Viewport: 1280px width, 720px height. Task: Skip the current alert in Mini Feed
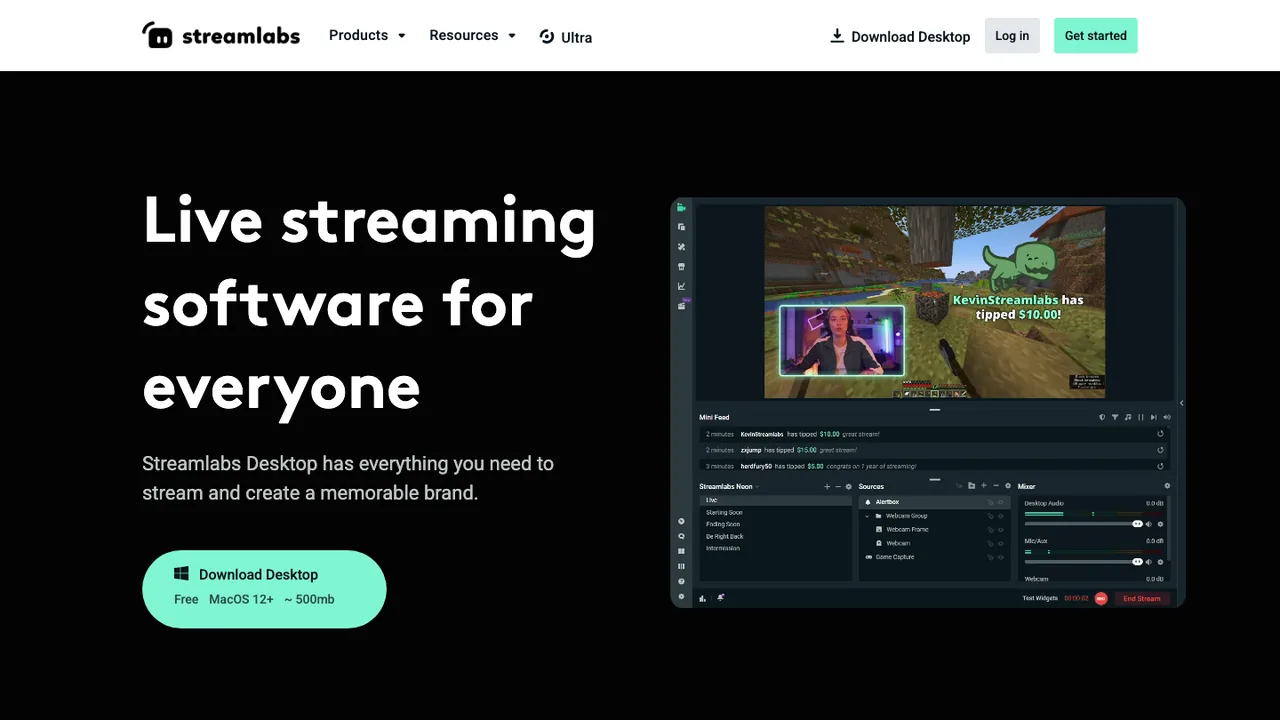pos(1153,417)
